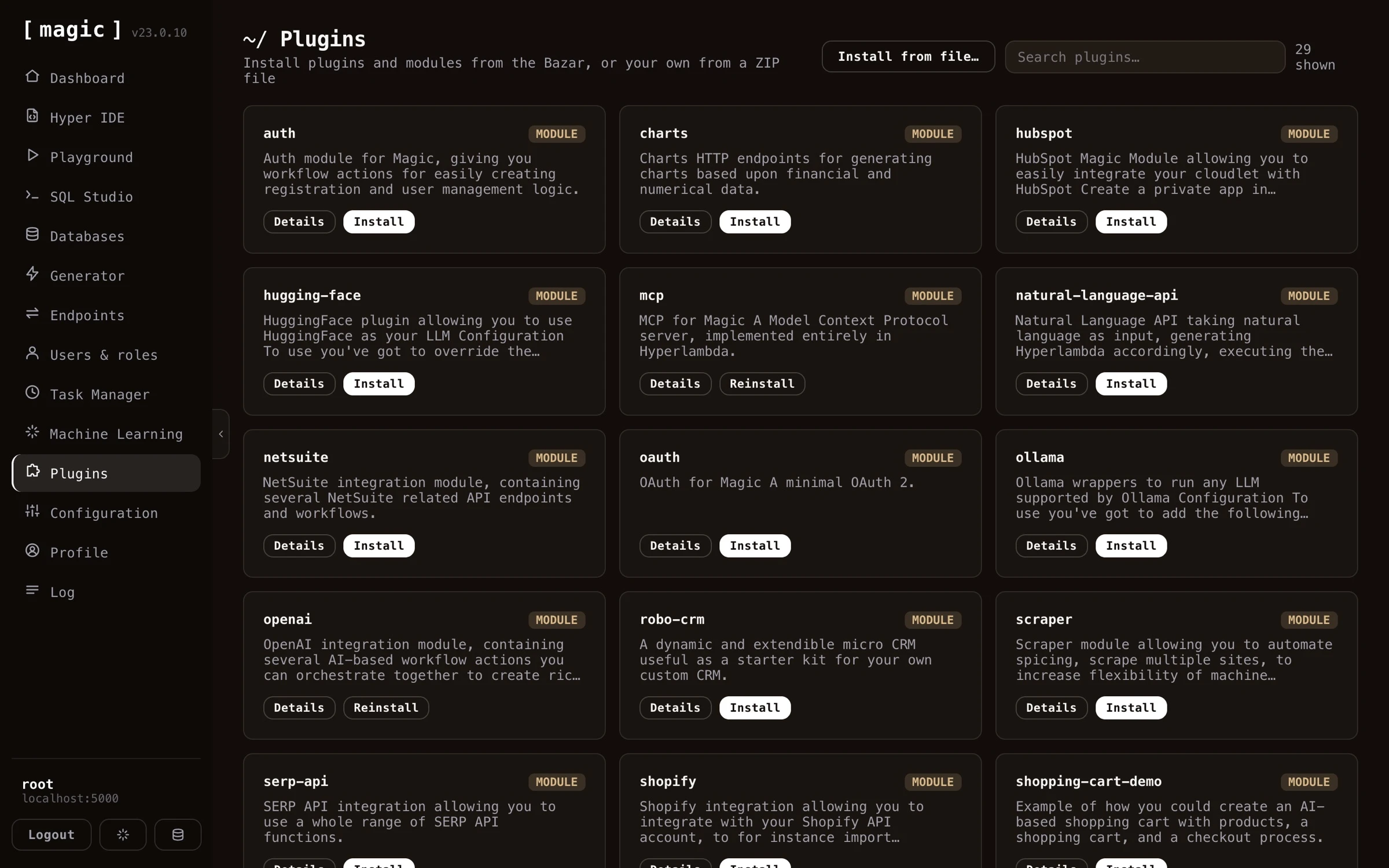Open the Task Manager section
The width and height of the screenshot is (1389, 868).
click(x=106, y=395)
